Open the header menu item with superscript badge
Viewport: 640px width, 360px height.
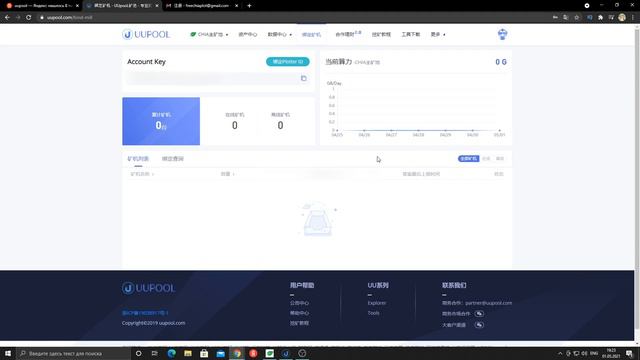point(348,34)
